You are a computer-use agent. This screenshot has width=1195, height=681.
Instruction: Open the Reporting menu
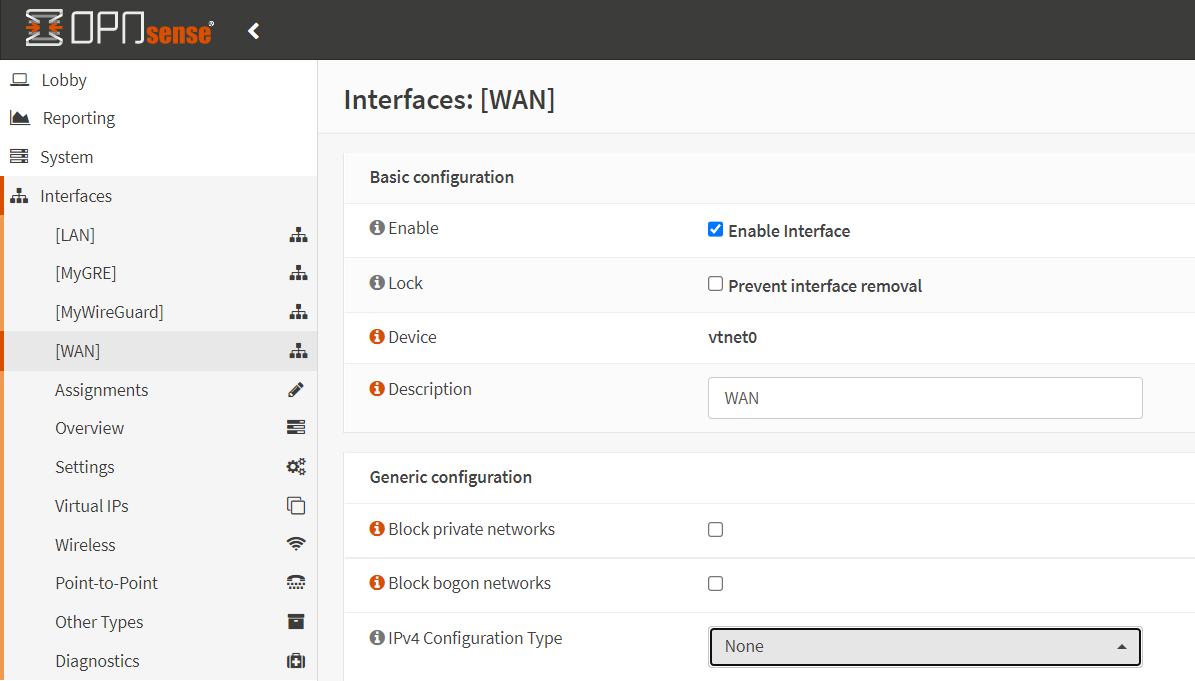click(x=78, y=118)
